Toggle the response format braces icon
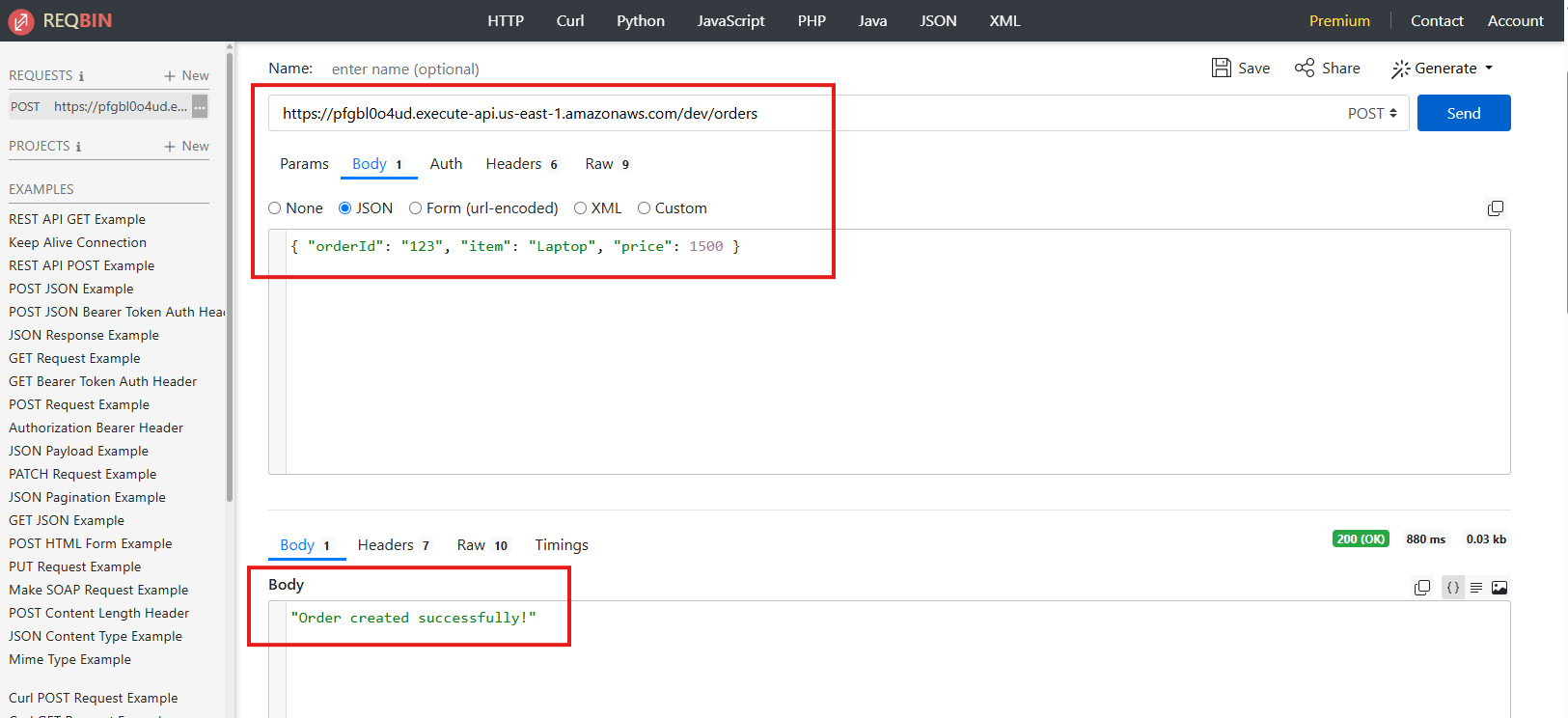This screenshot has width=1568, height=718. 1453,588
